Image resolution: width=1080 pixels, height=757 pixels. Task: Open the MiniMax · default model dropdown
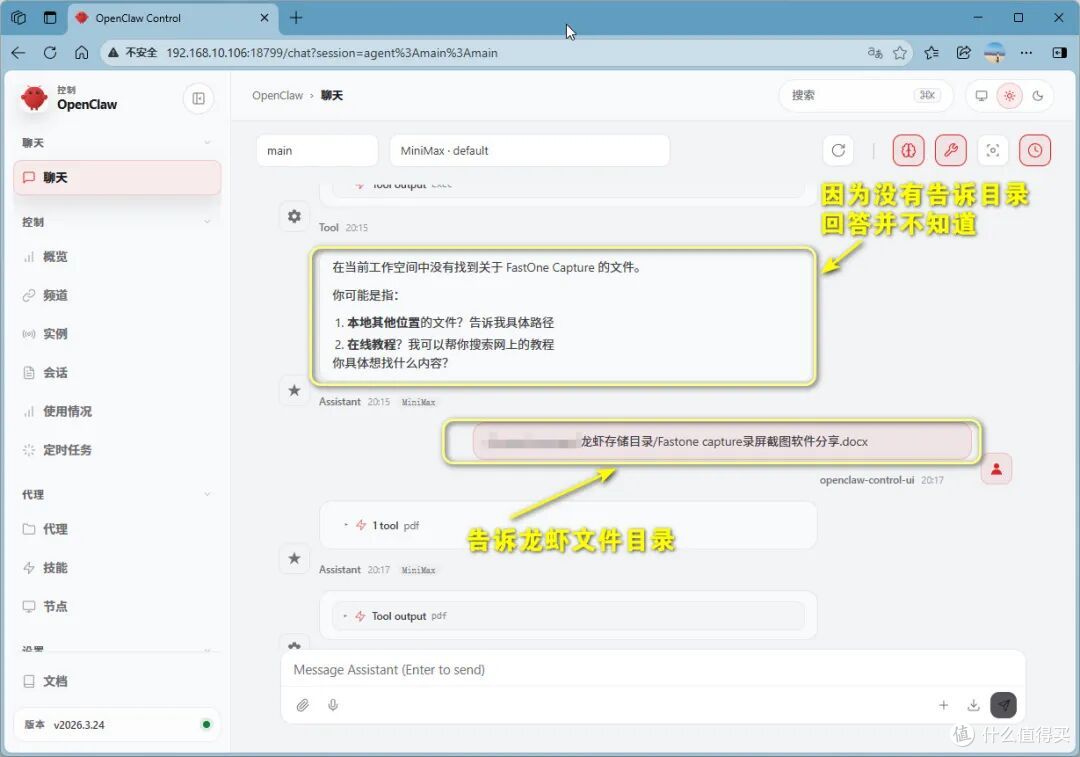pyautogui.click(x=530, y=150)
